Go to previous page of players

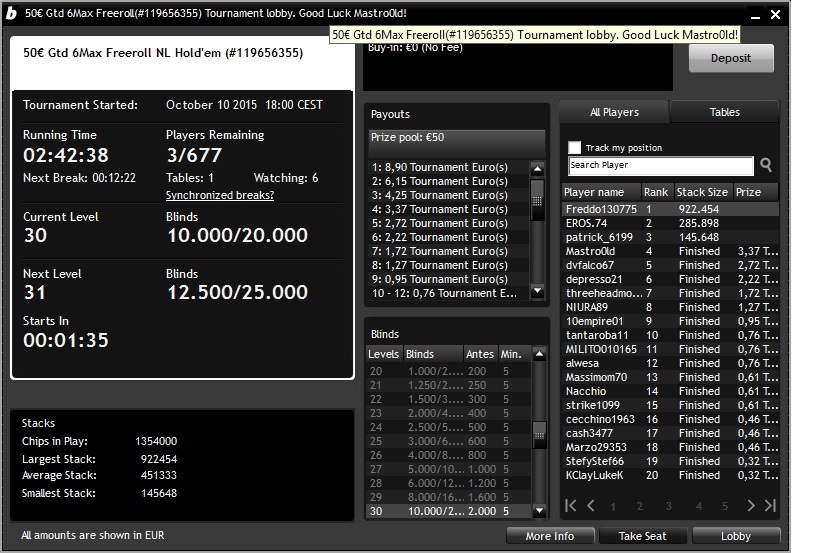tap(591, 505)
